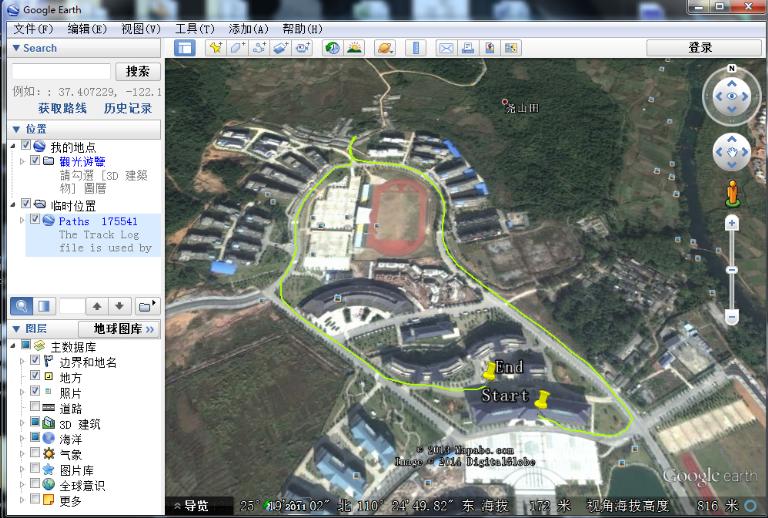This screenshot has height=518, width=768.
Task: Click the 搜索 search button
Action: (138, 71)
